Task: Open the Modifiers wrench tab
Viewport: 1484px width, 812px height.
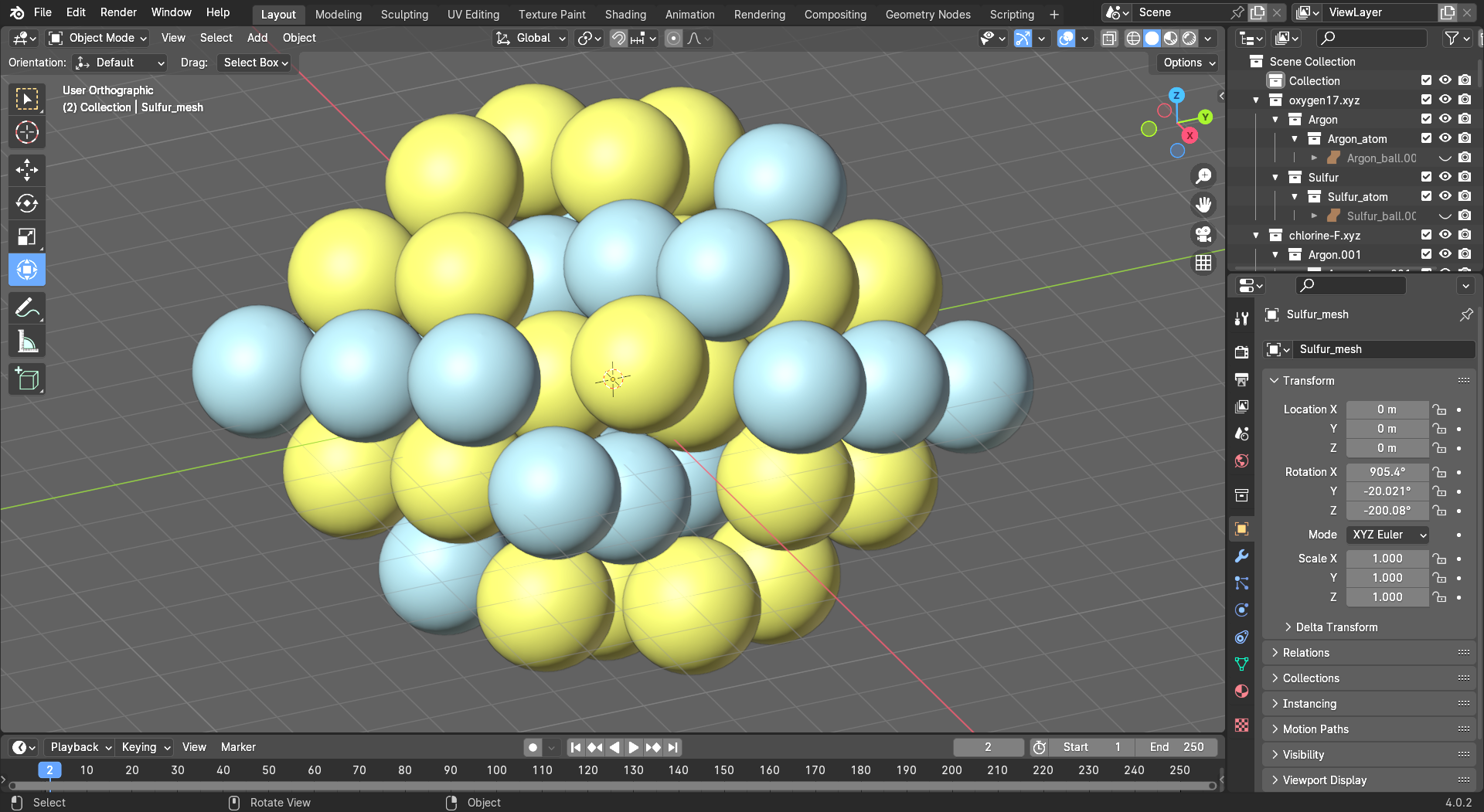Action: pyautogui.click(x=1242, y=556)
